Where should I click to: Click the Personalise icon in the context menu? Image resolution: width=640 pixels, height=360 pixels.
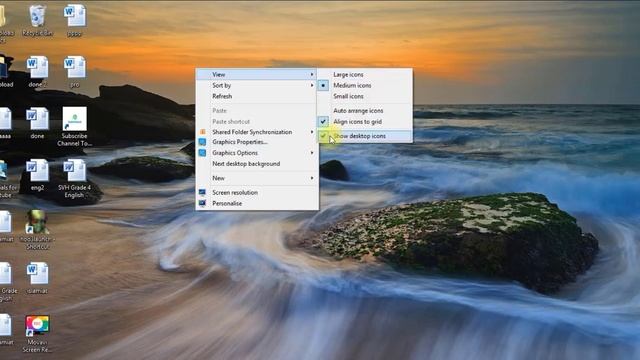coord(202,203)
